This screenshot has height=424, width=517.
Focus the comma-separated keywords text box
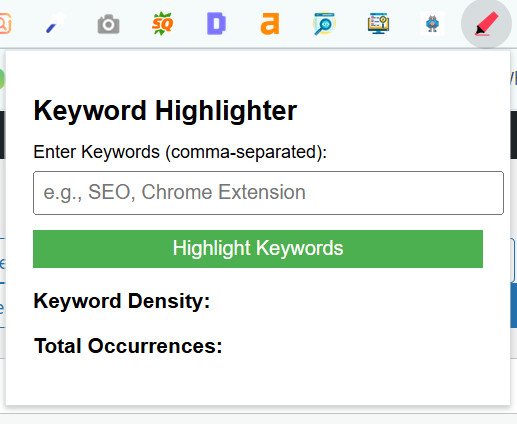268,193
